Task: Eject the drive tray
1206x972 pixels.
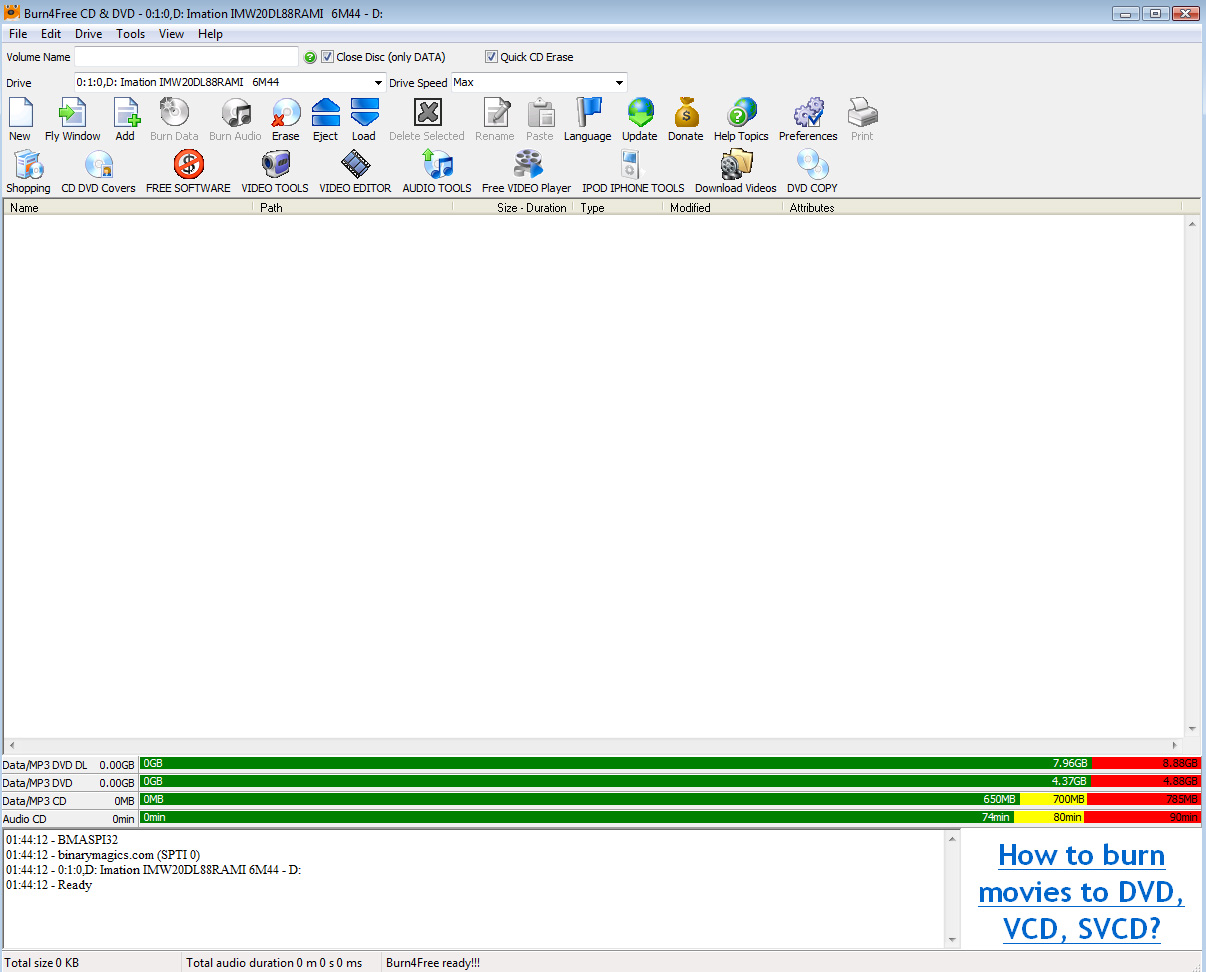Action: tap(326, 120)
